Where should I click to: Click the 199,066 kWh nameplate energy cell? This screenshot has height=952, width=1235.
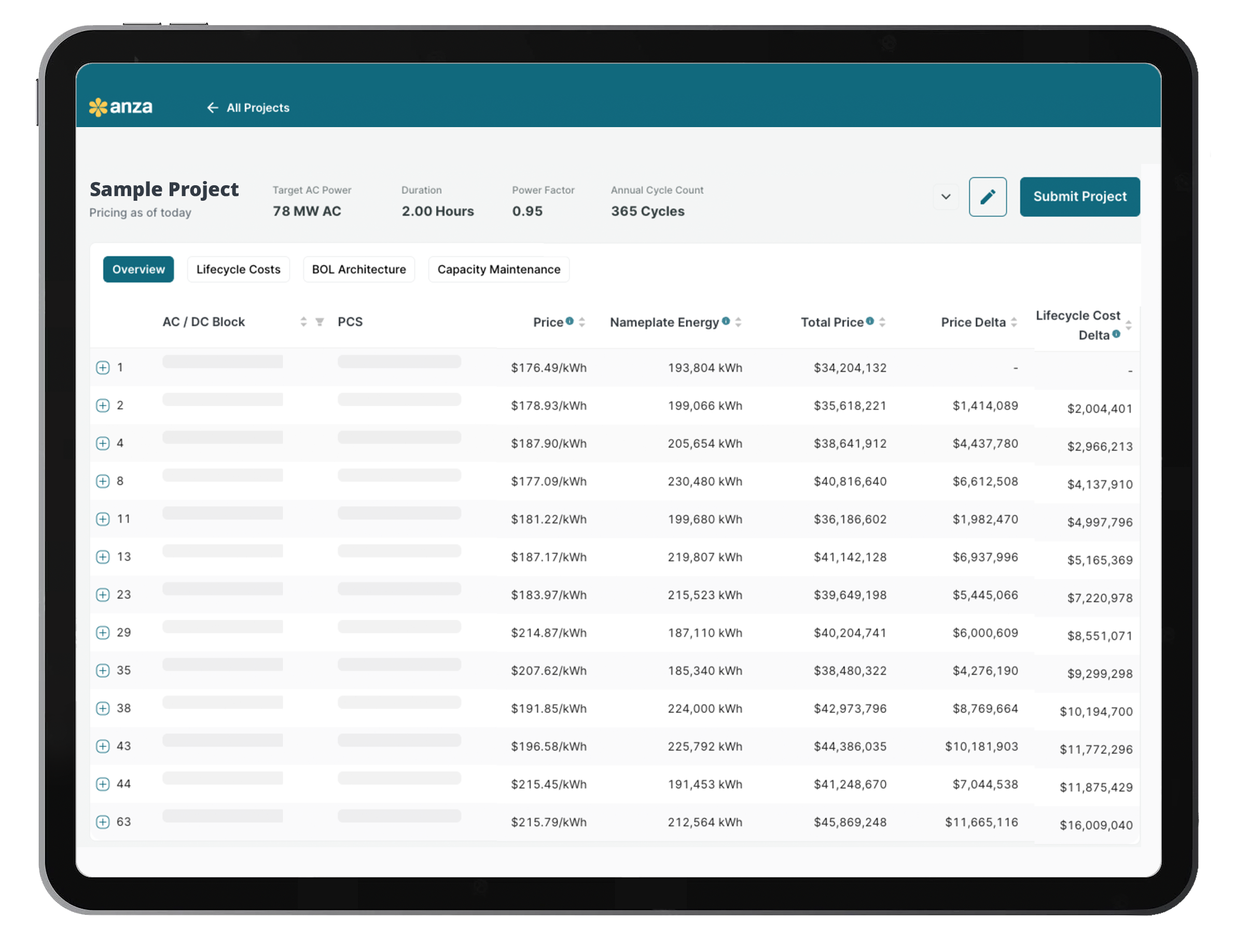(x=704, y=406)
